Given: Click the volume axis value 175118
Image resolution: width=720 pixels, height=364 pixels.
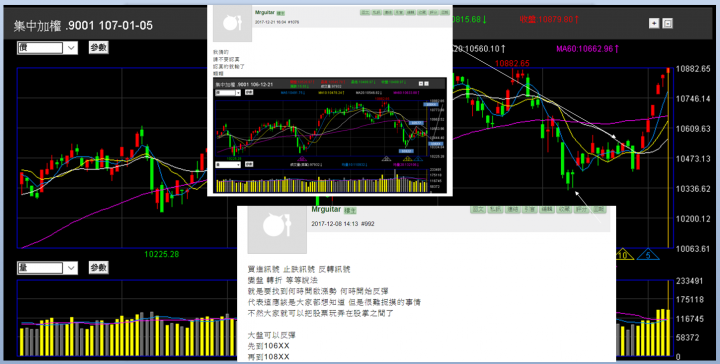Looking at the screenshot, I should pos(691,300).
